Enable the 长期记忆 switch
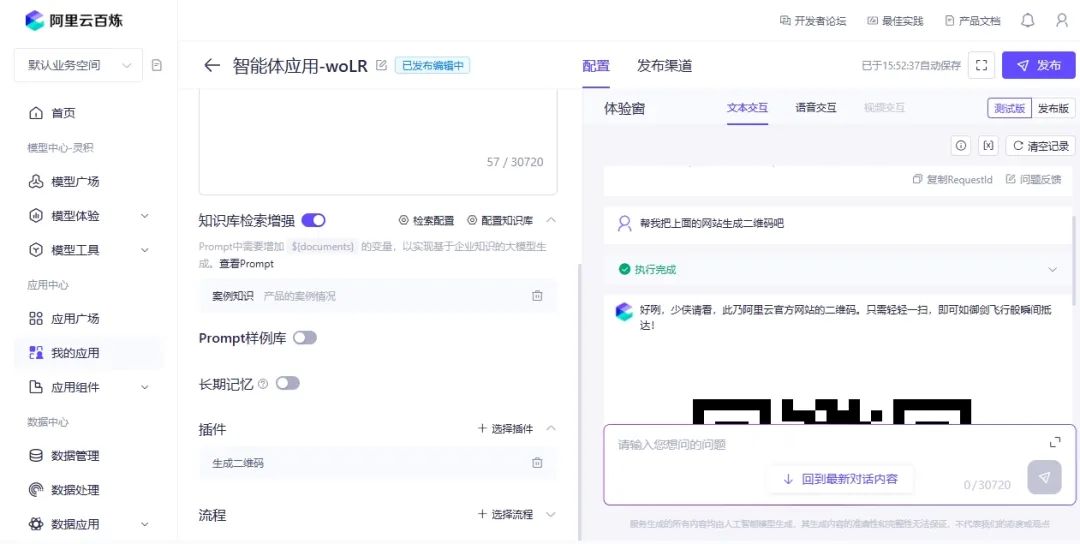The image size is (1080, 544). click(x=288, y=384)
